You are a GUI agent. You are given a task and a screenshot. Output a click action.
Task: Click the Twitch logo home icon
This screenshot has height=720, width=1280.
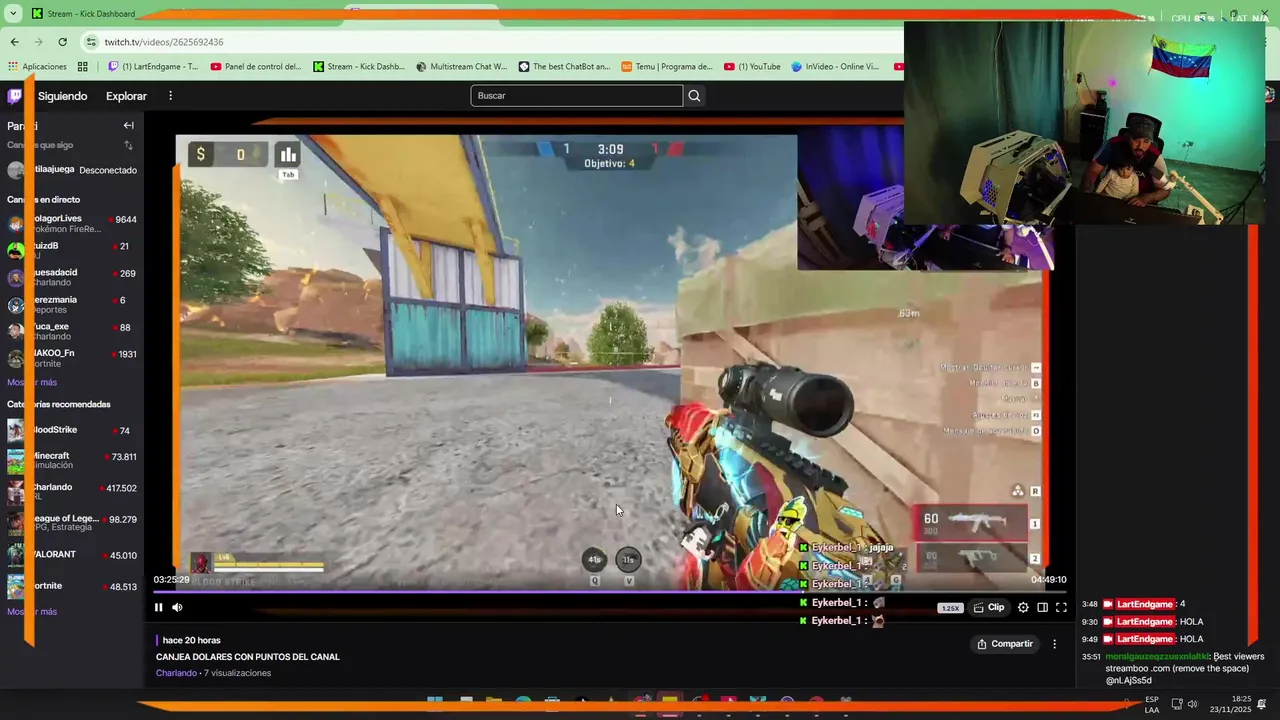[x=15, y=96]
